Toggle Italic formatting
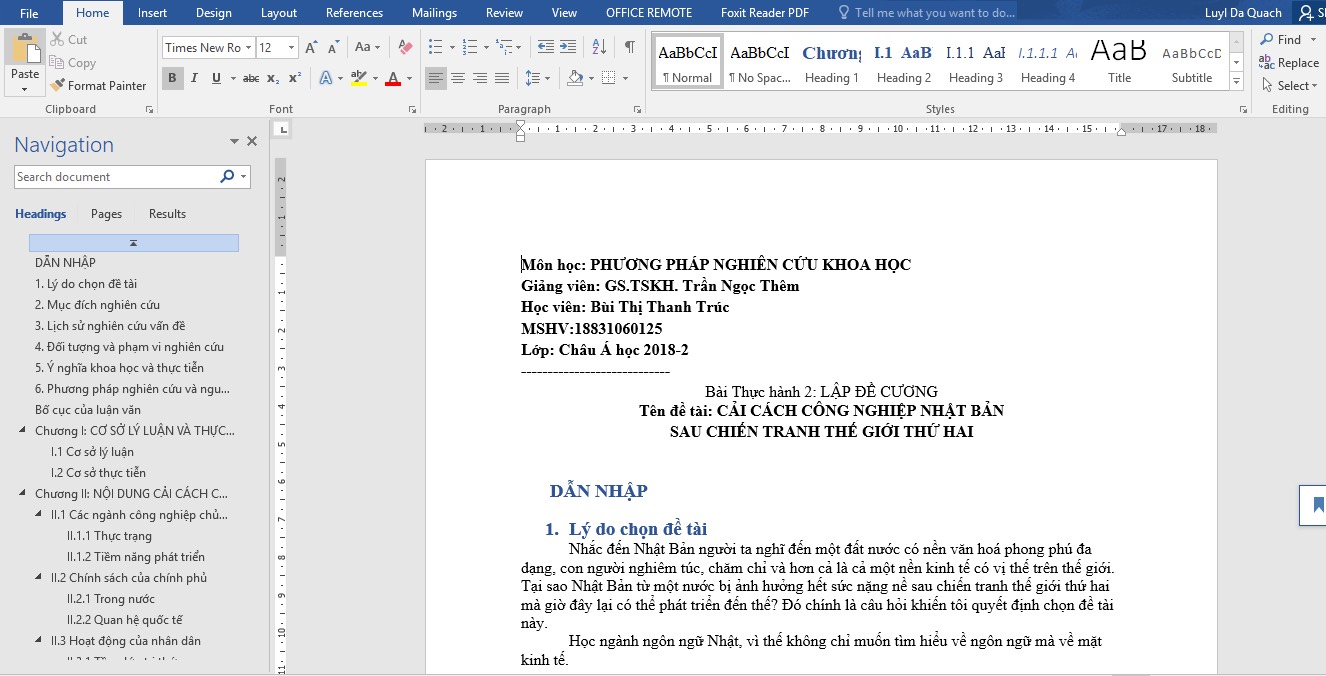The width and height of the screenshot is (1326, 676). [x=194, y=78]
